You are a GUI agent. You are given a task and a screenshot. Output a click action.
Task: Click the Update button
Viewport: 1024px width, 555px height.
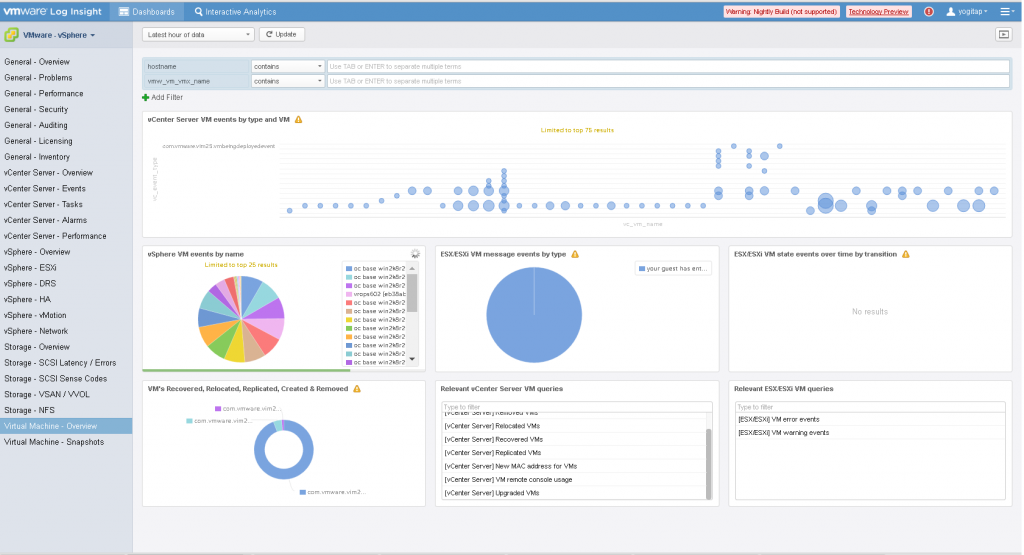281,35
